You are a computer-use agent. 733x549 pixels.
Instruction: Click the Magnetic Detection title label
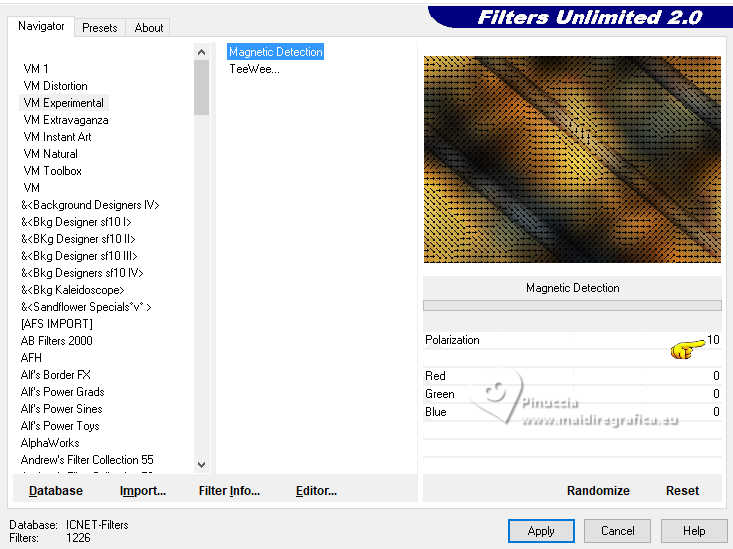click(572, 288)
